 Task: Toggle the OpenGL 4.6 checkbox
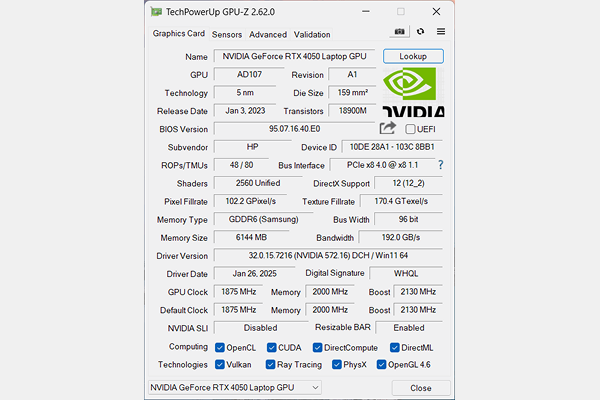tap(381, 364)
